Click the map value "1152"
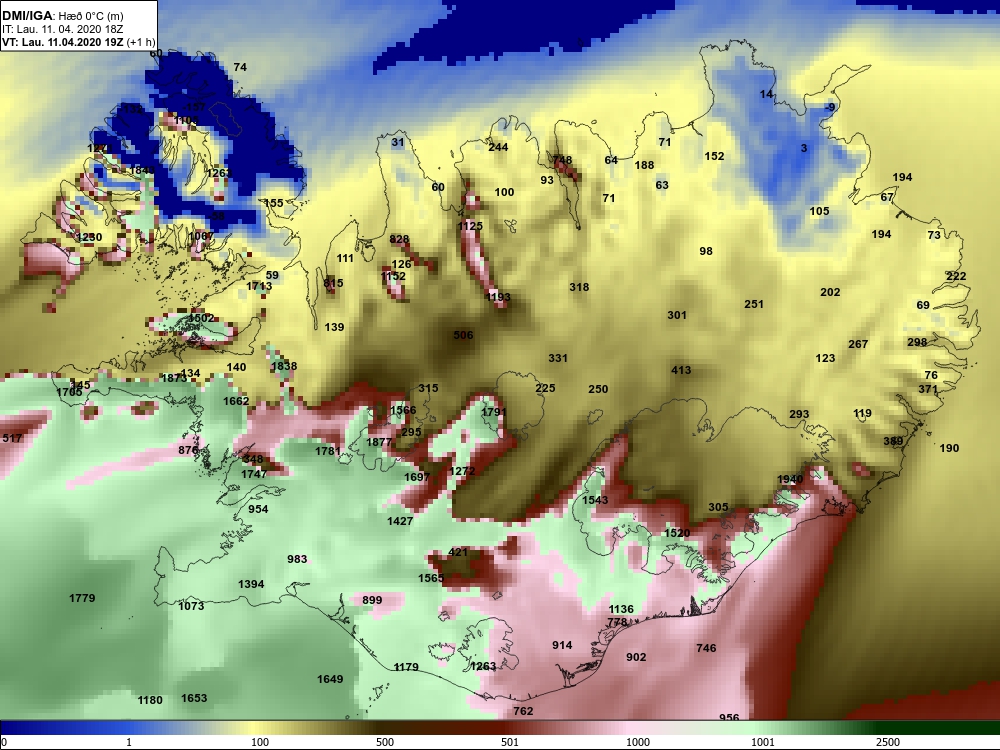Screen dimensions: 1000x750 393,276
